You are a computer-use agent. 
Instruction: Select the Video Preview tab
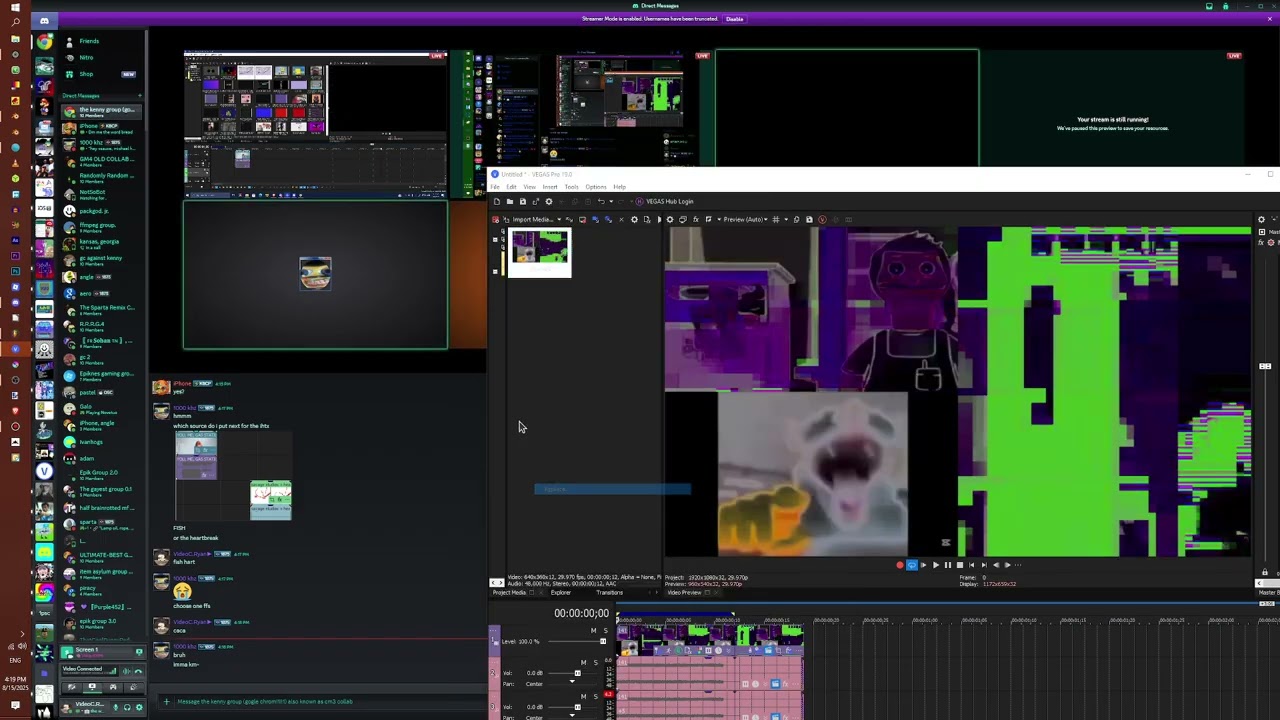[x=684, y=593]
